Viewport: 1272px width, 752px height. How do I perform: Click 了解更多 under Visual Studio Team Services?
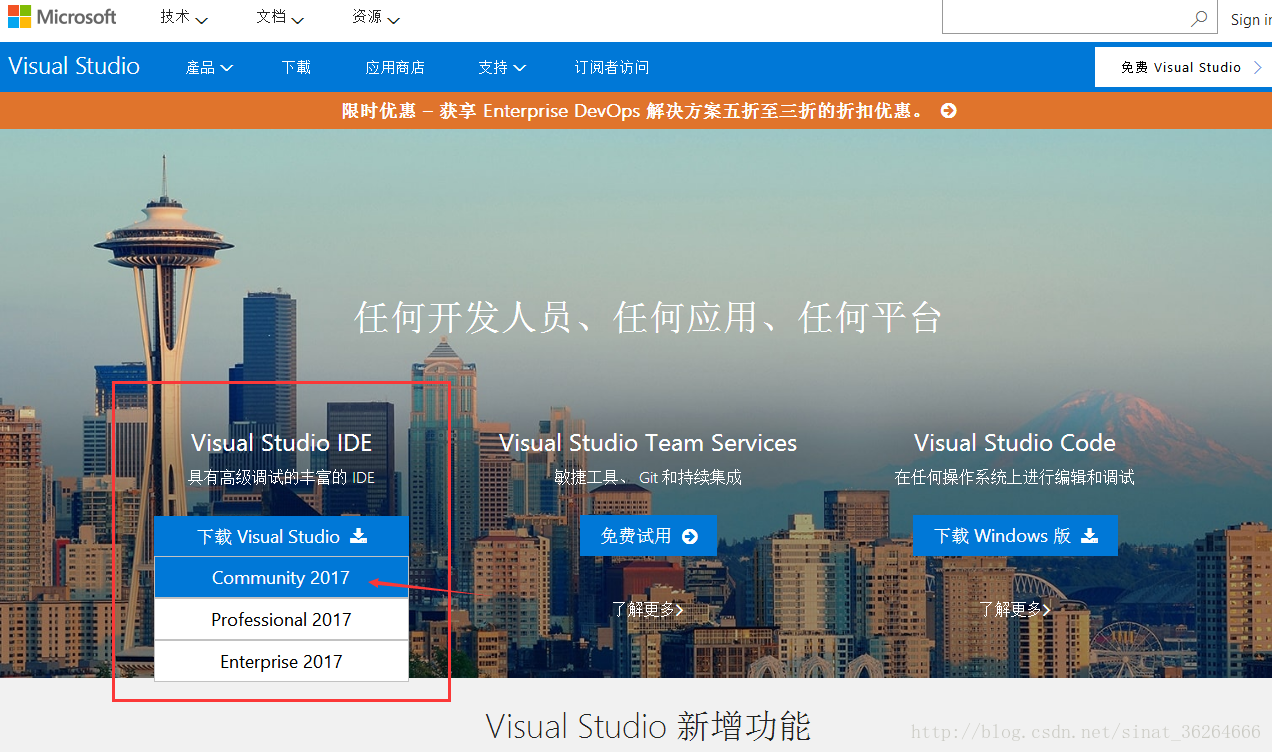[x=648, y=609]
